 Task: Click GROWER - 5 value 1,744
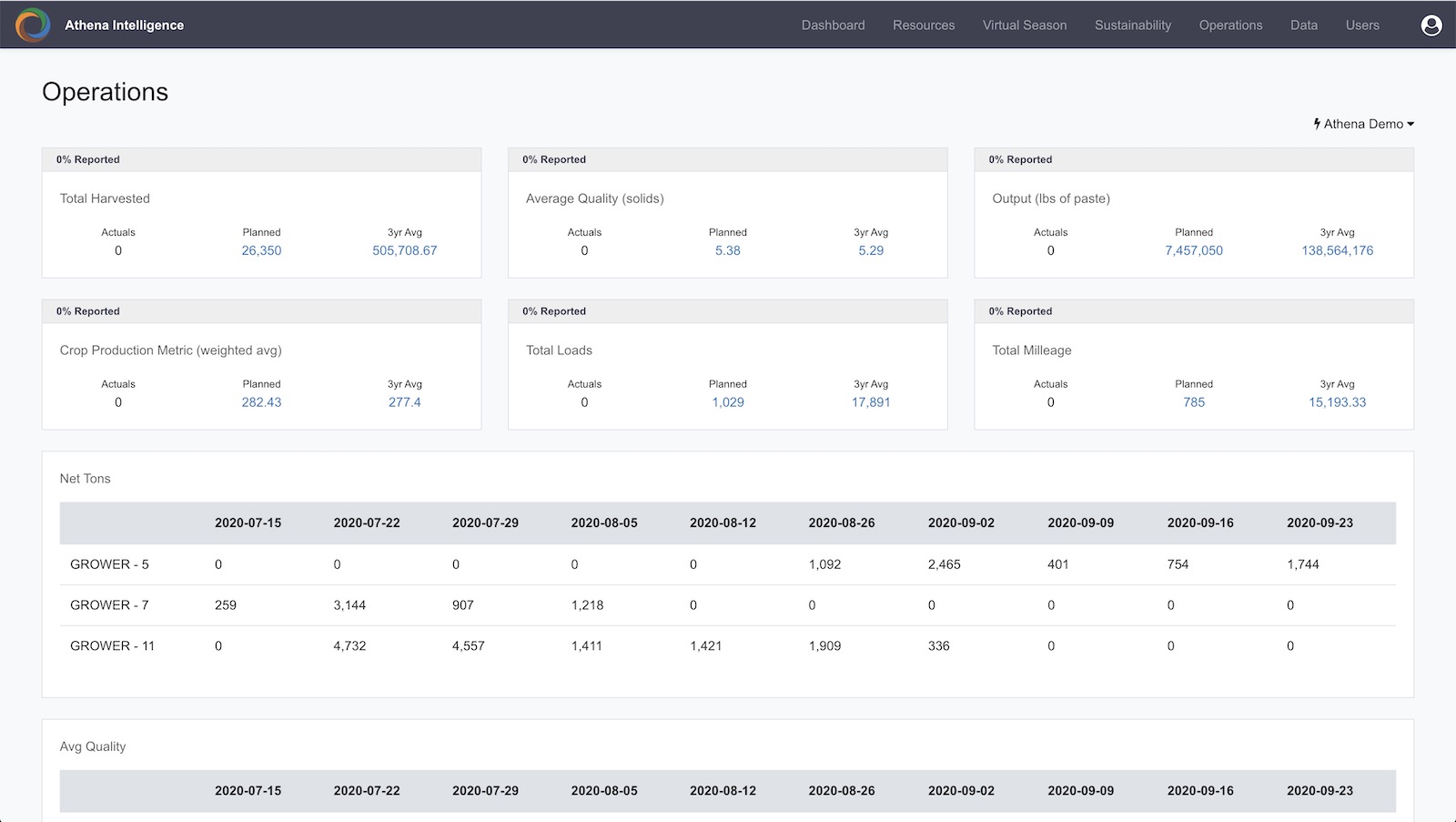1303,564
